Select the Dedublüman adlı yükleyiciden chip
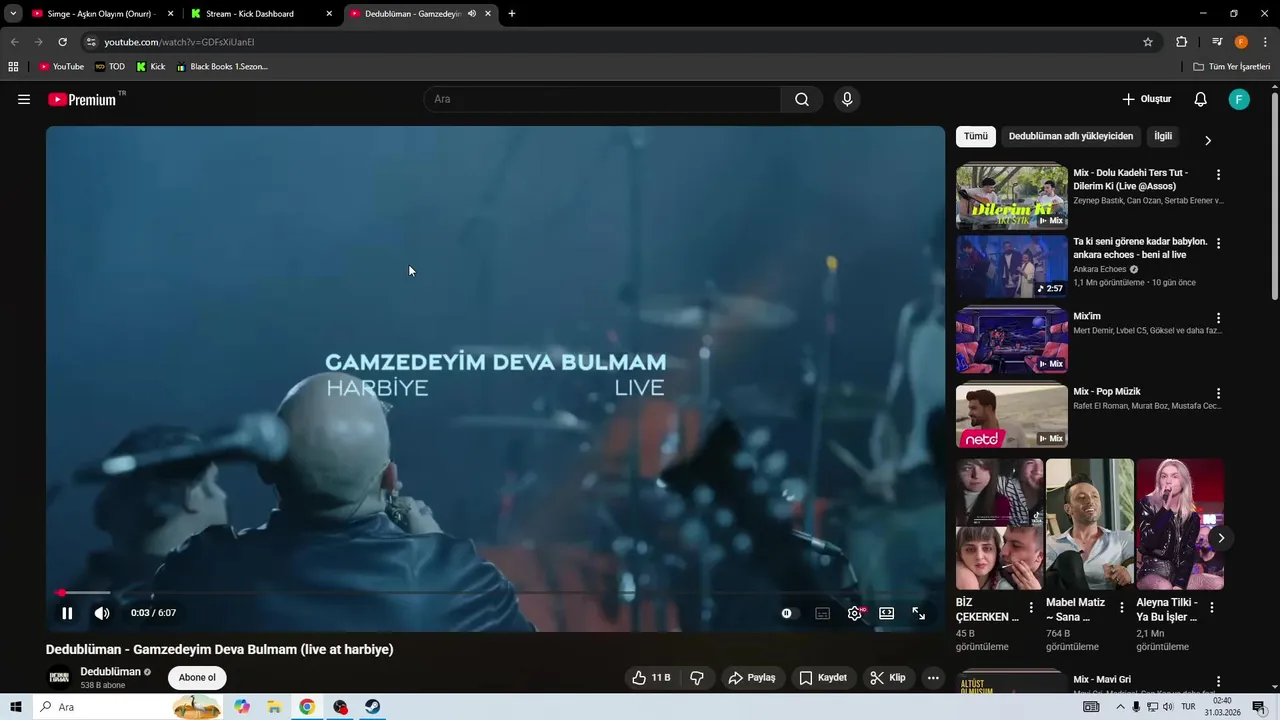Screen dimensions: 1280x720 (1071, 136)
